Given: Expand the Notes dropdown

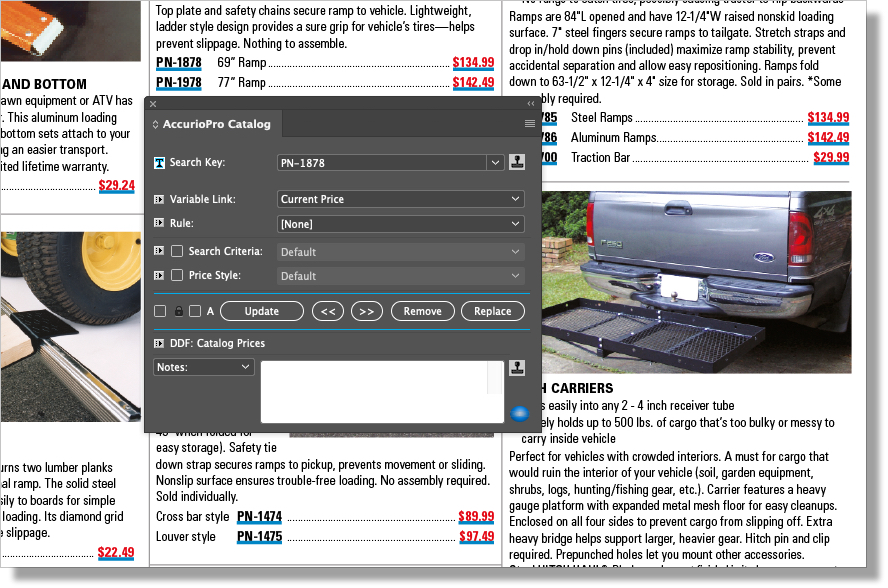Looking at the screenshot, I should [204, 367].
